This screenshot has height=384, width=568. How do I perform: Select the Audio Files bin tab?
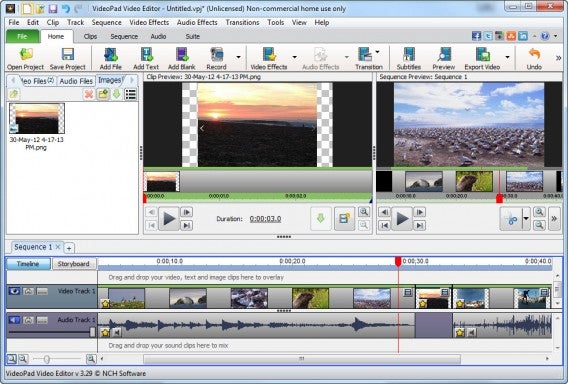[76, 81]
